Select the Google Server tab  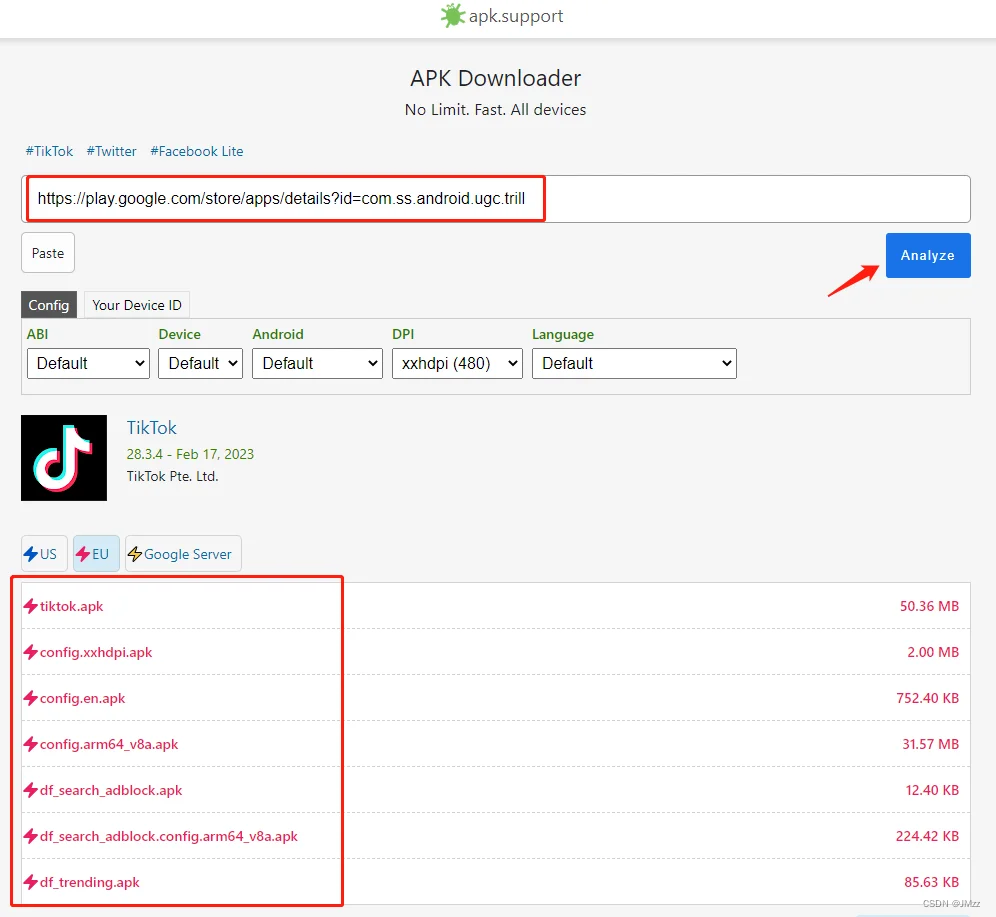[183, 554]
